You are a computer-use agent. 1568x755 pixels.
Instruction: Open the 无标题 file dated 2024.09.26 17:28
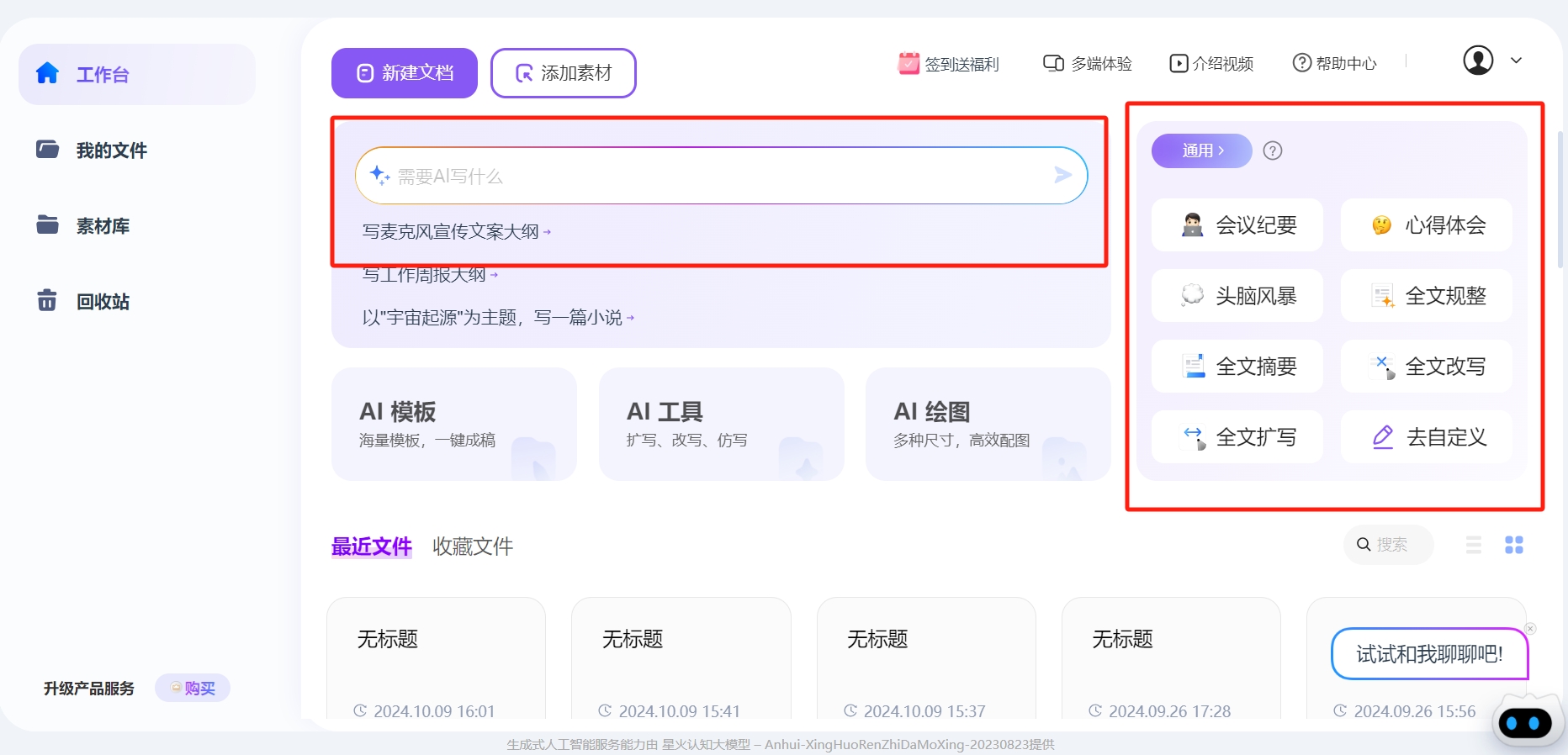point(1171,658)
